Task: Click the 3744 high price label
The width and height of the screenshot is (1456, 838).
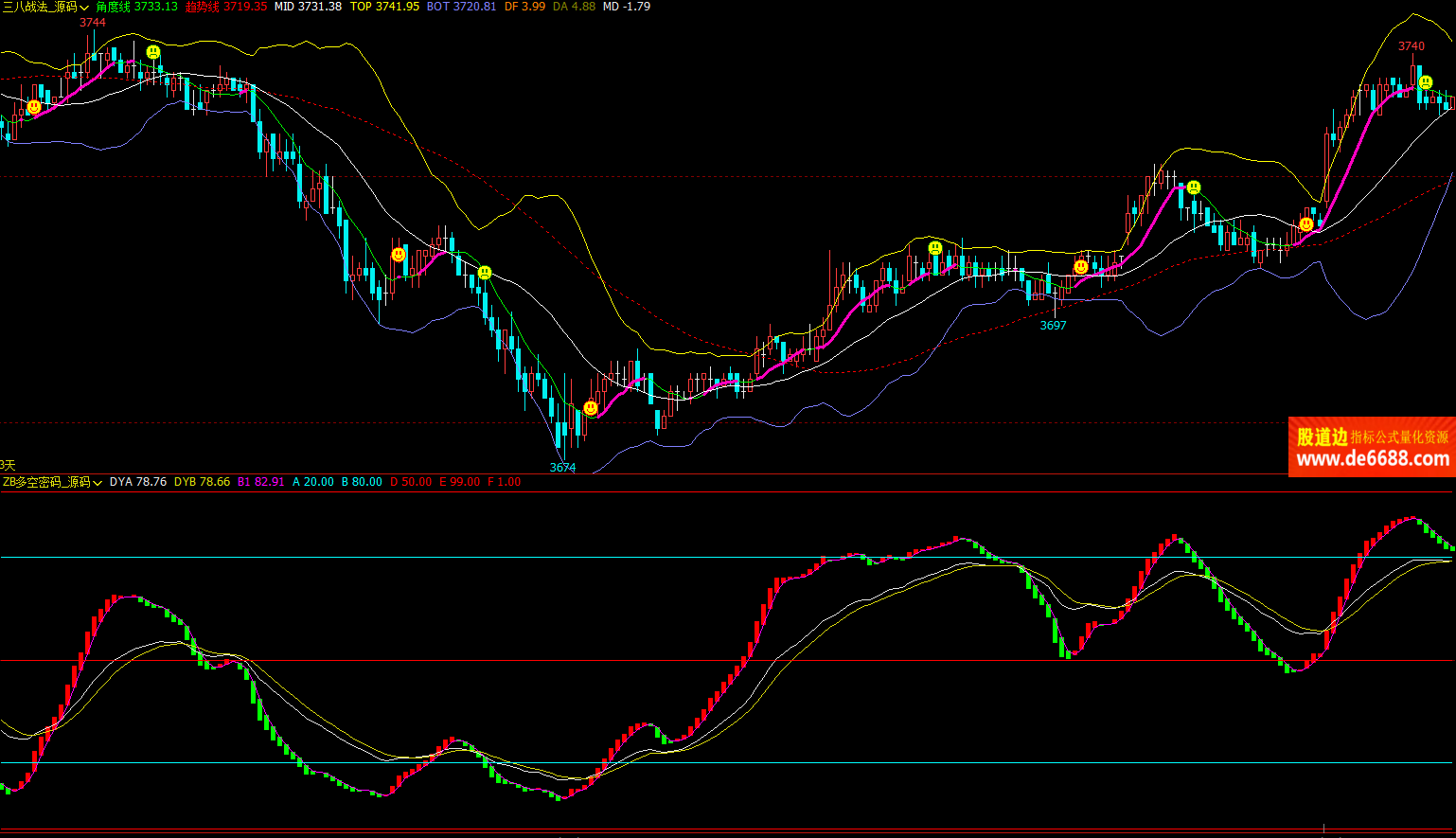Action: pos(93,23)
